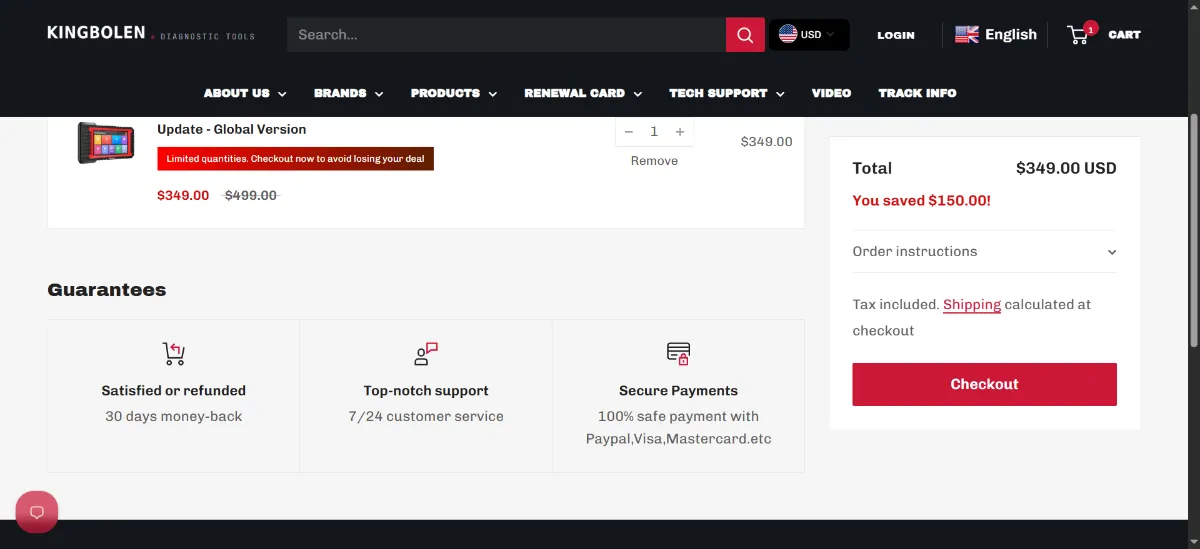Click the Guarantees heading

(x=107, y=290)
